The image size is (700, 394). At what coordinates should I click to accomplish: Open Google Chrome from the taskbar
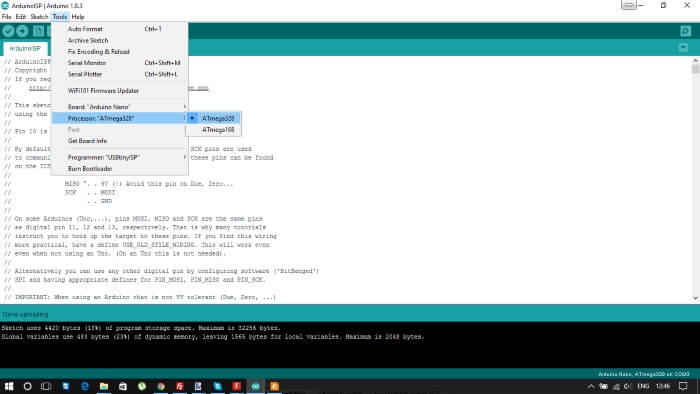161,386
